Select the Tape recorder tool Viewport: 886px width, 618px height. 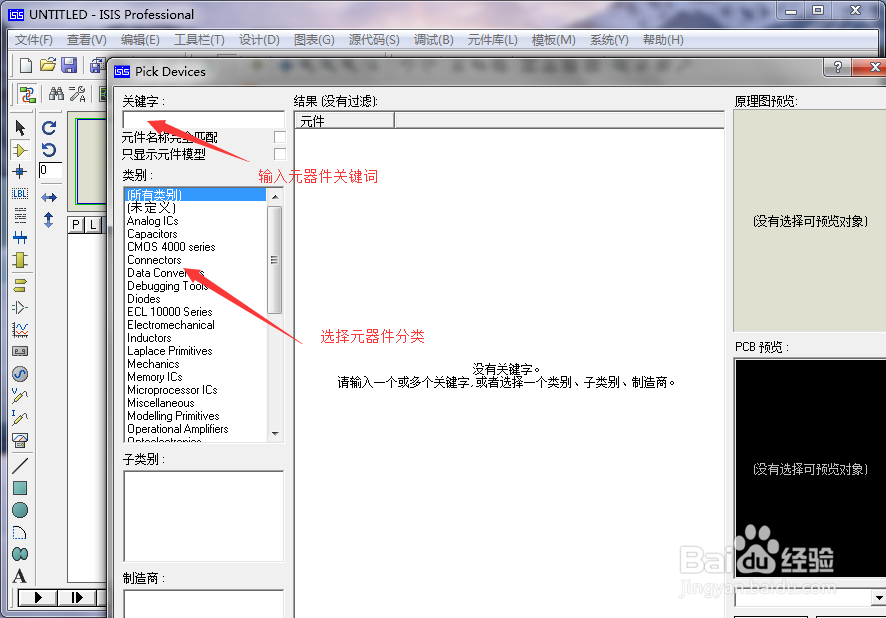(20, 351)
